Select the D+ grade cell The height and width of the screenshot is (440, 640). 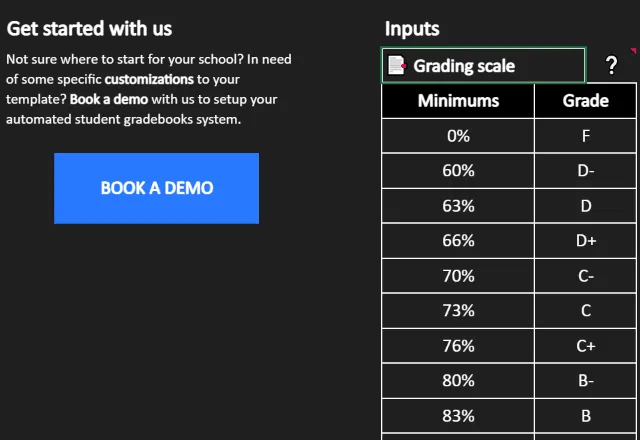click(585, 241)
